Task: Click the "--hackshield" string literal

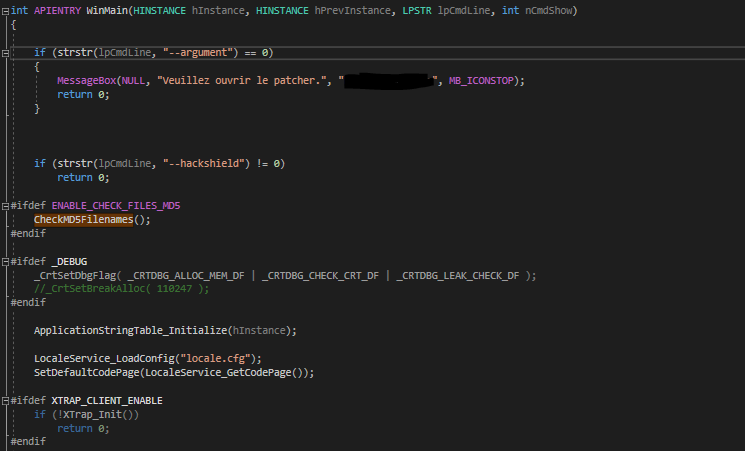Action: 206,163
